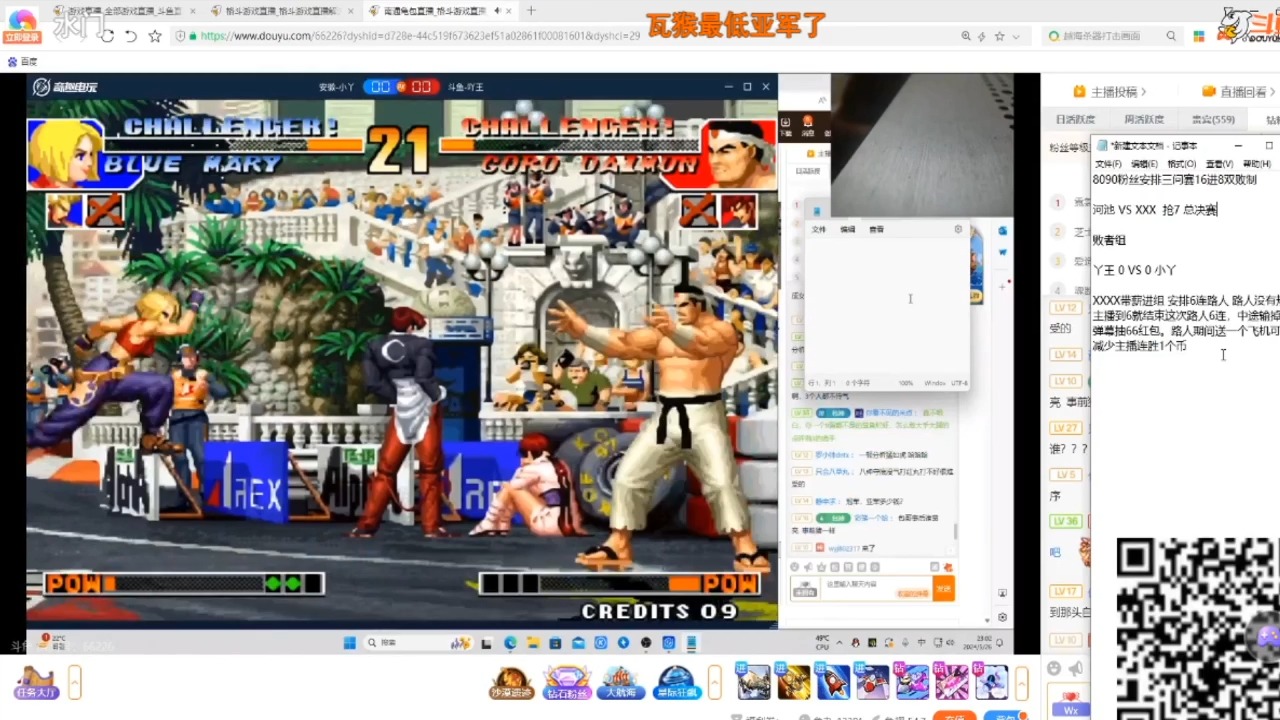Click the LV 17 fan badge

pyautogui.click(x=1066, y=591)
